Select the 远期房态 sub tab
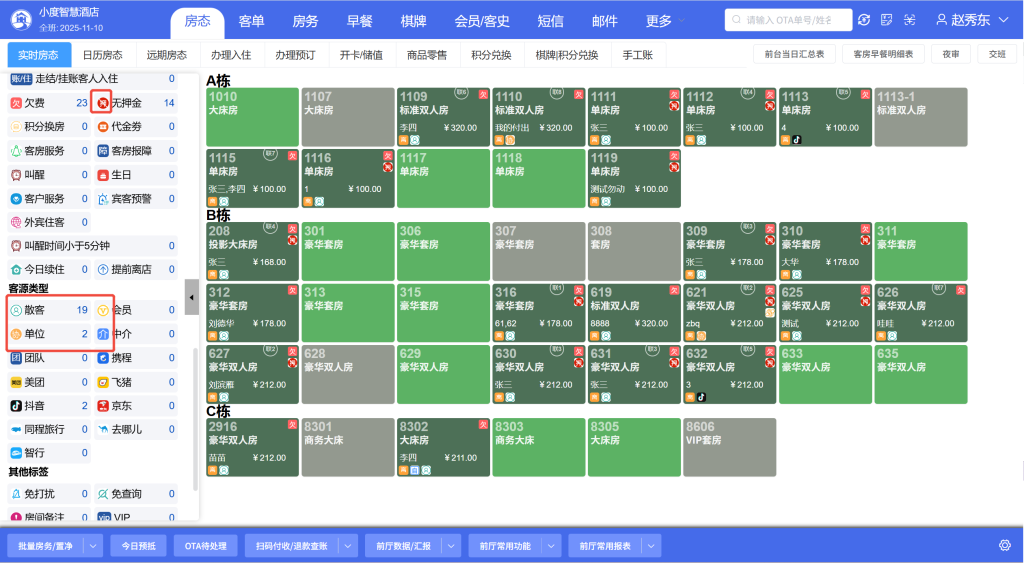This screenshot has height=563, width=1024. (x=167, y=55)
